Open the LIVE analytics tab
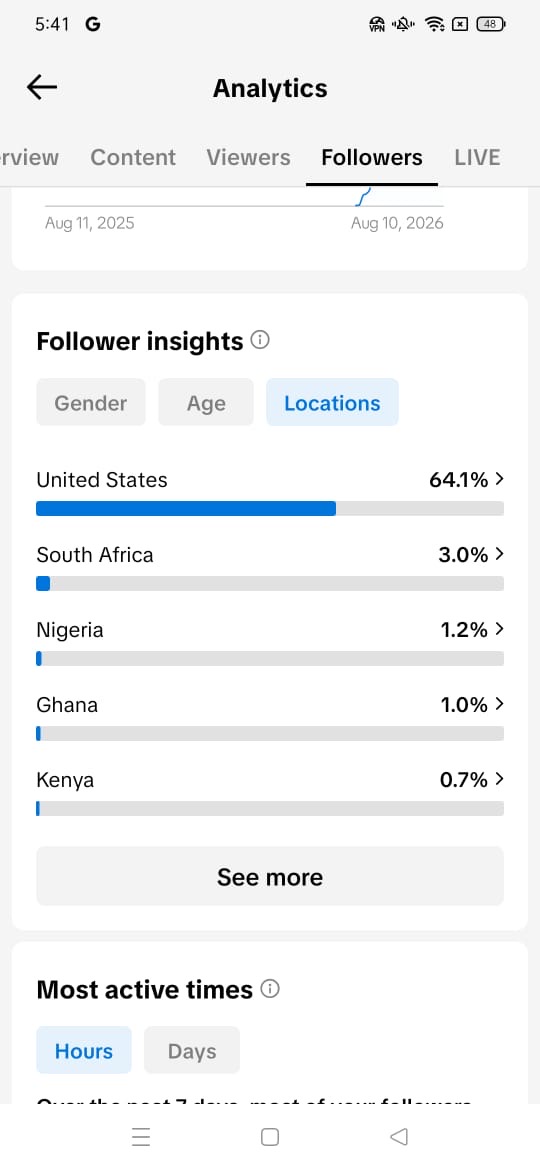The width and height of the screenshot is (540, 1170). tap(477, 157)
